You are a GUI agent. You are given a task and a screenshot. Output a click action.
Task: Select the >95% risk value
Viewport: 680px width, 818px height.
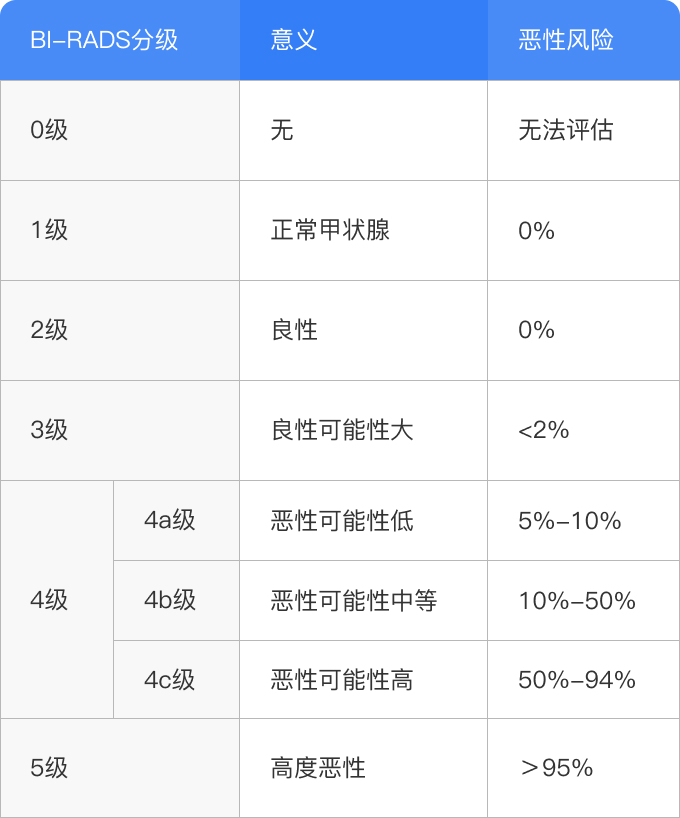[x=557, y=768]
